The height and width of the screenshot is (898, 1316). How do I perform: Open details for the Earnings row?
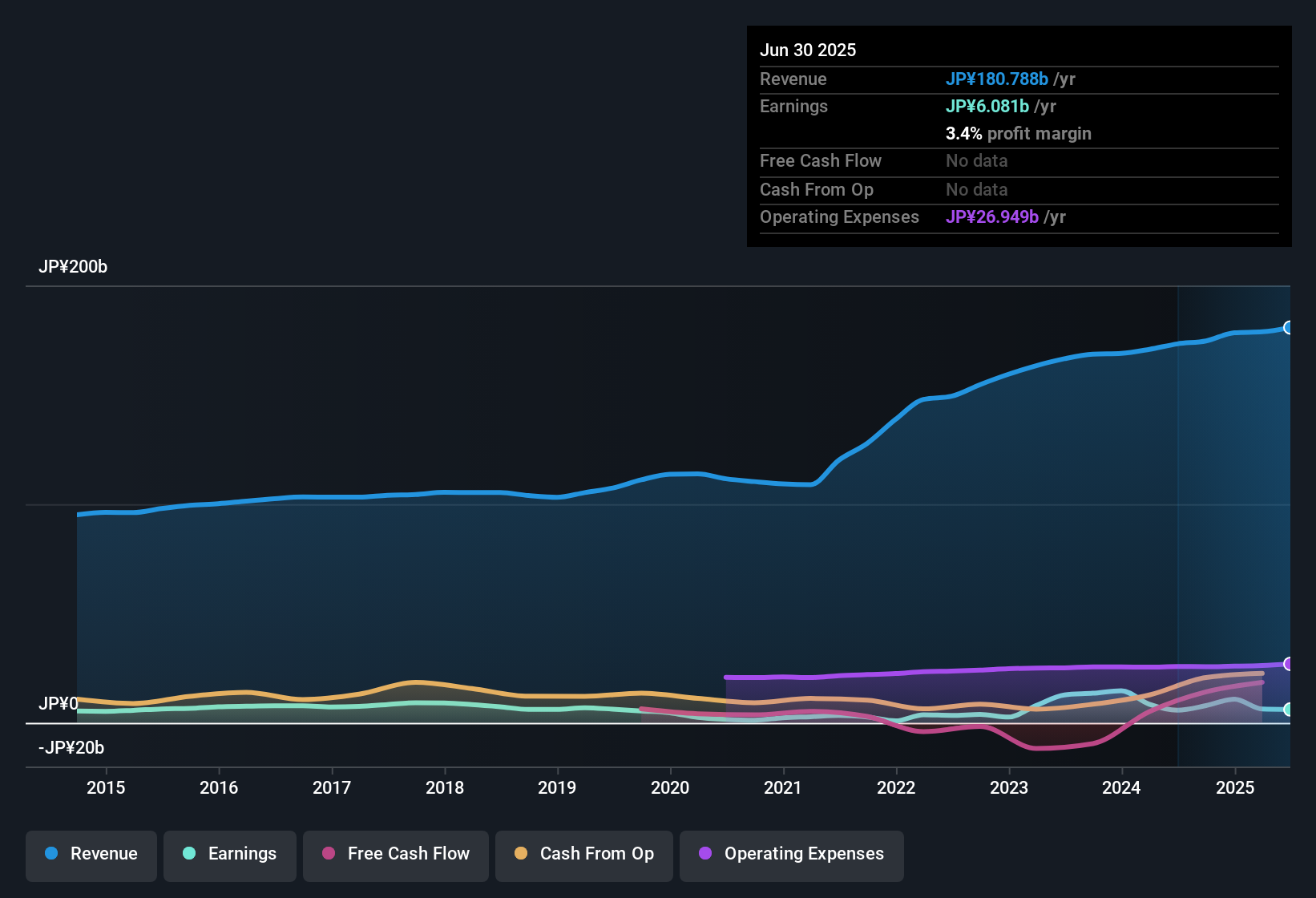coord(793,106)
